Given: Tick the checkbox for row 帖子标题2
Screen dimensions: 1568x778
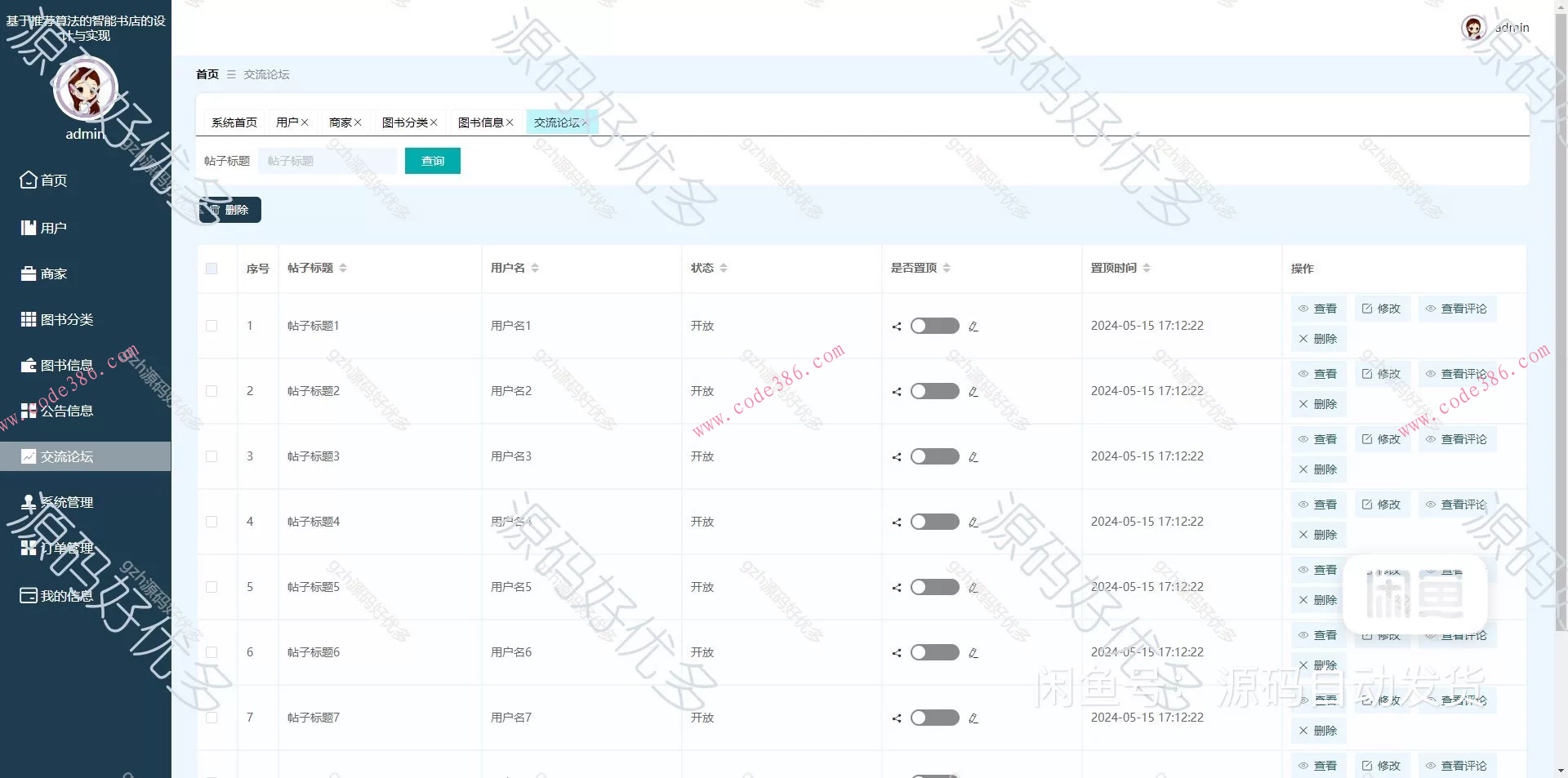Looking at the screenshot, I should pyautogui.click(x=212, y=391).
